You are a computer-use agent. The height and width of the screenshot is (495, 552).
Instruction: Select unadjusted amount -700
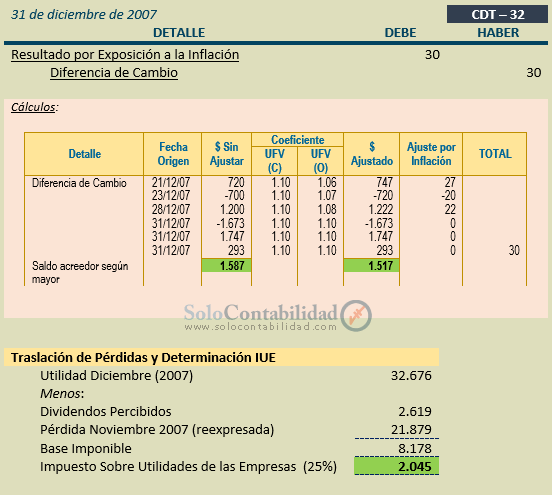coord(234,195)
